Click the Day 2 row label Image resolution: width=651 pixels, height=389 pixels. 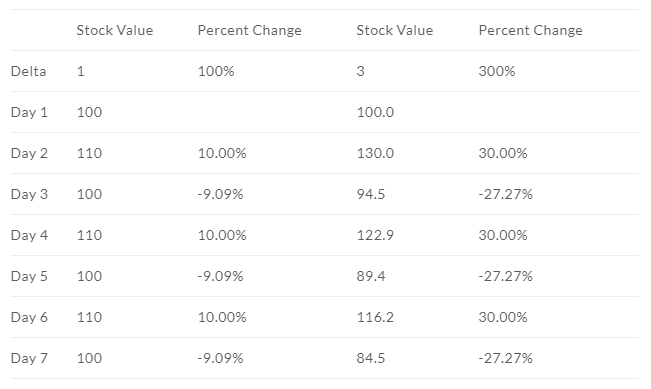coord(29,153)
